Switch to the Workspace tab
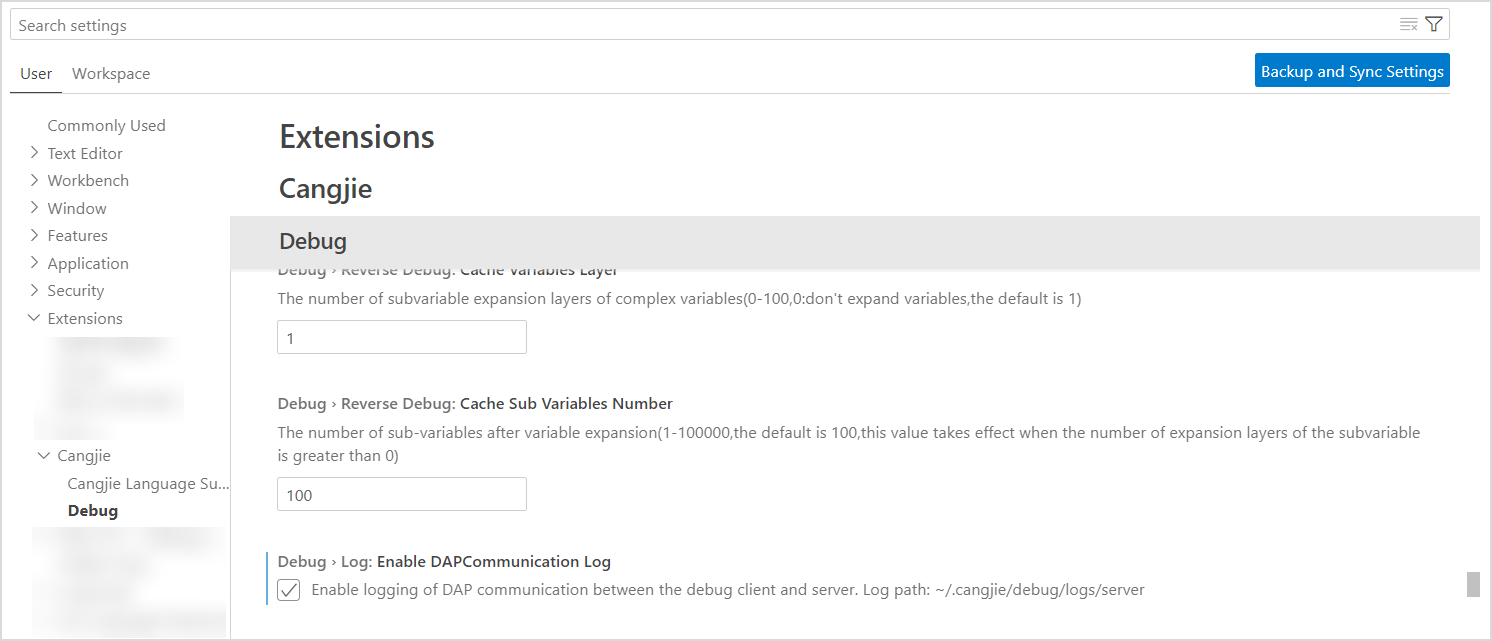Viewport: 1492px width, 641px height. click(110, 73)
